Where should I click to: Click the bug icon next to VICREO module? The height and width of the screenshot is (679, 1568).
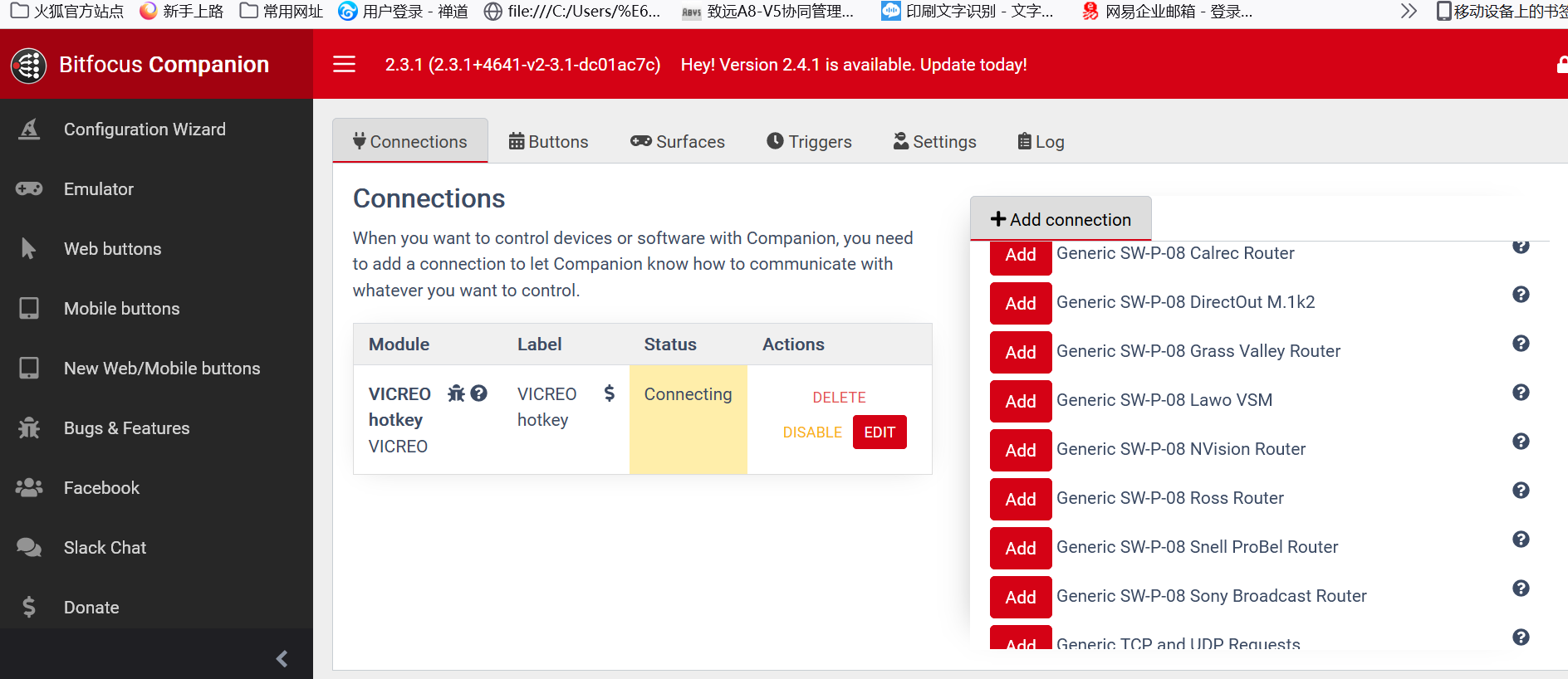click(456, 393)
